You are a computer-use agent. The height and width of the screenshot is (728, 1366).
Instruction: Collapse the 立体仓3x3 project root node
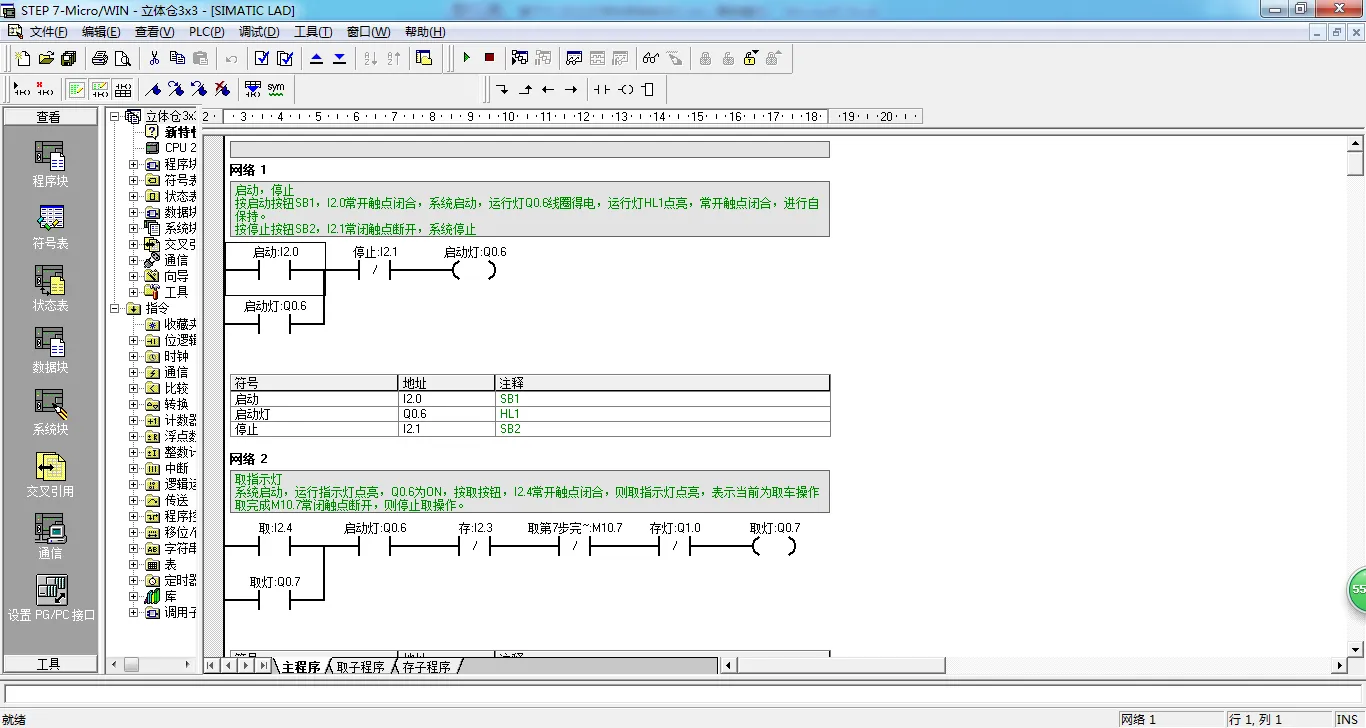[x=115, y=116]
